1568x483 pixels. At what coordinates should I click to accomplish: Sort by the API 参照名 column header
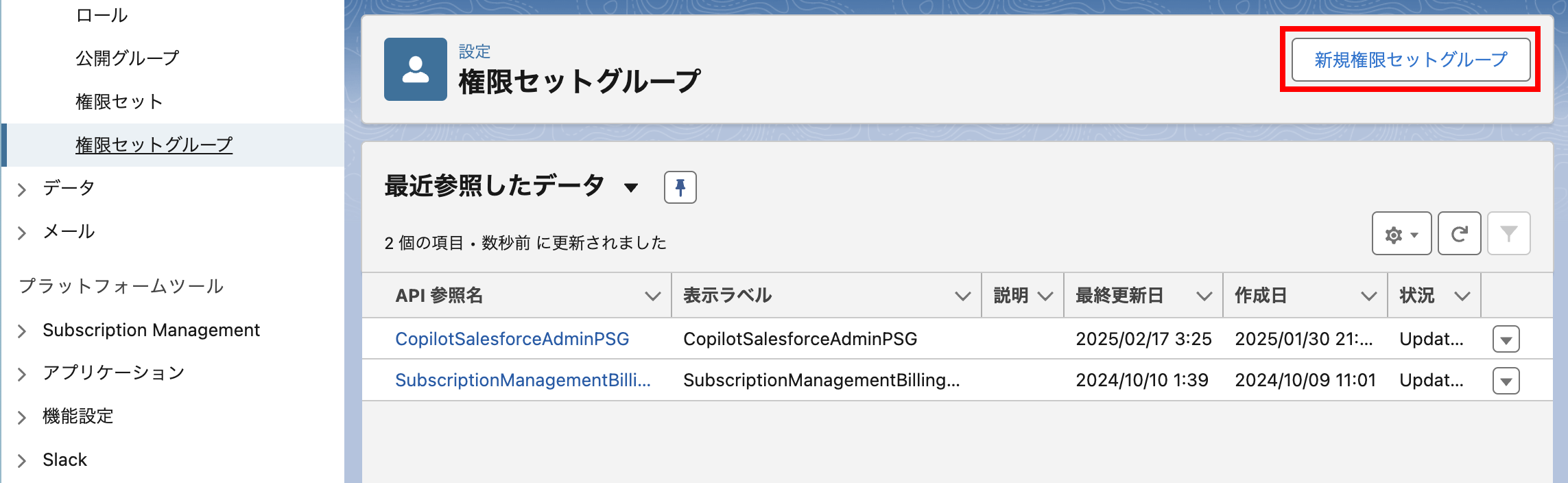pos(440,296)
